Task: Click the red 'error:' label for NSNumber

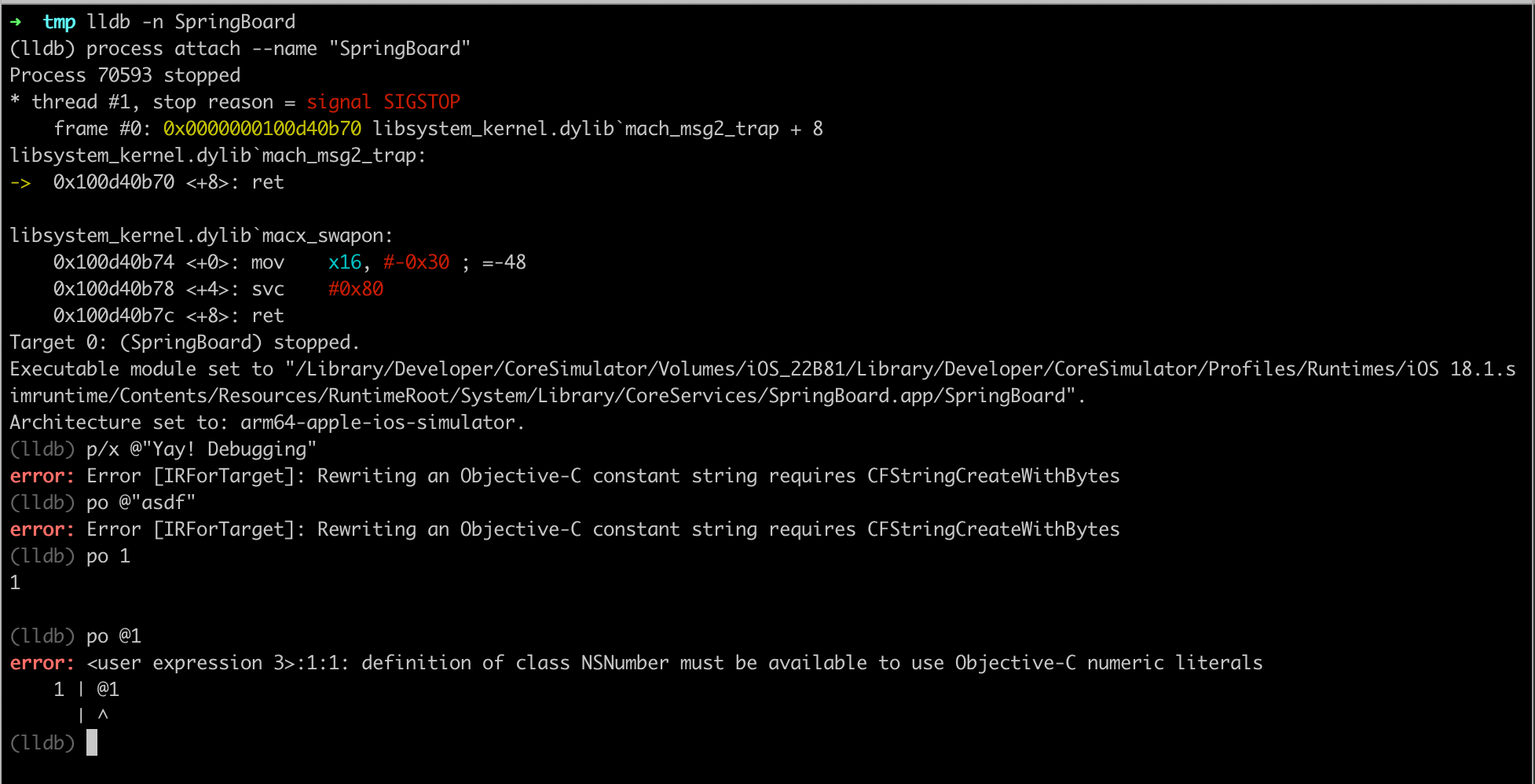Action: pyautogui.click(x=42, y=663)
